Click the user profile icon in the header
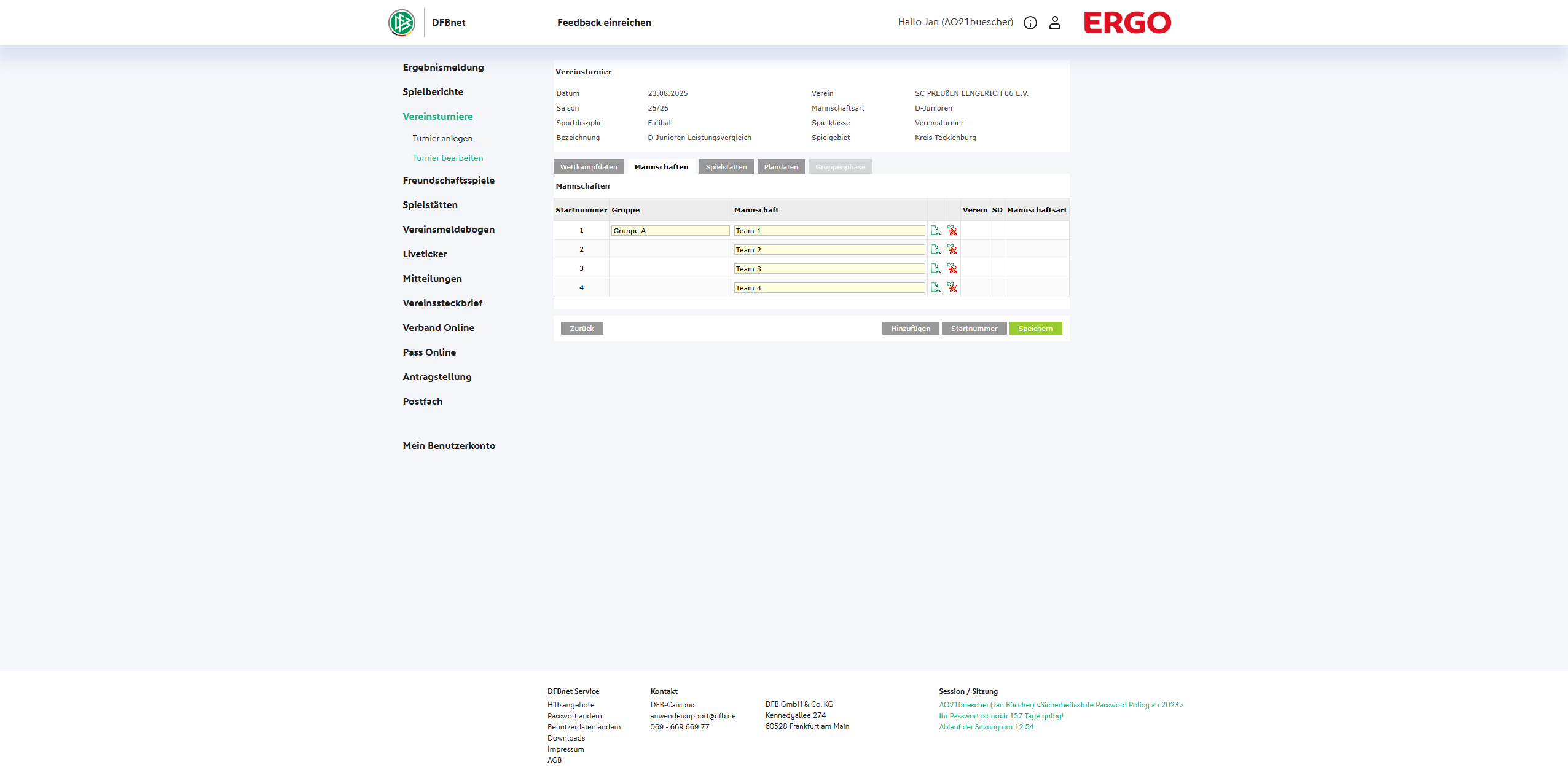Viewport: 1568px width, 778px height. tap(1055, 23)
